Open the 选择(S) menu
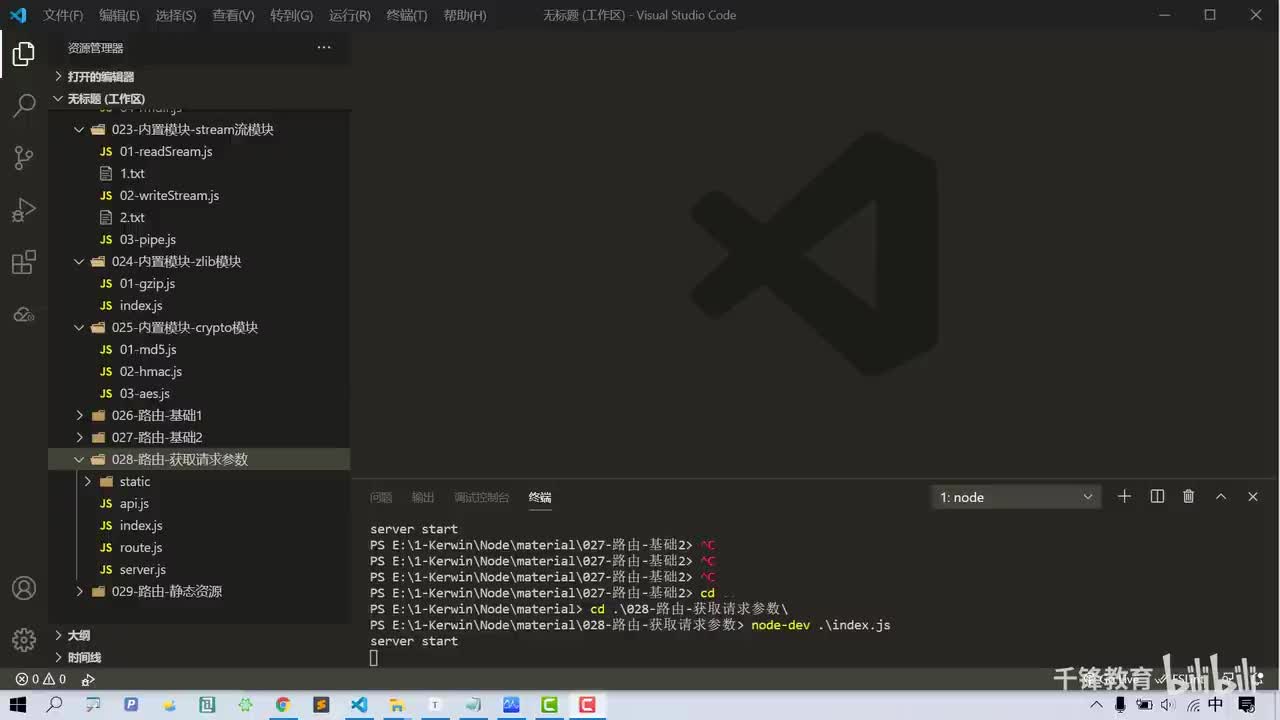The image size is (1280, 720). pos(176,15)
